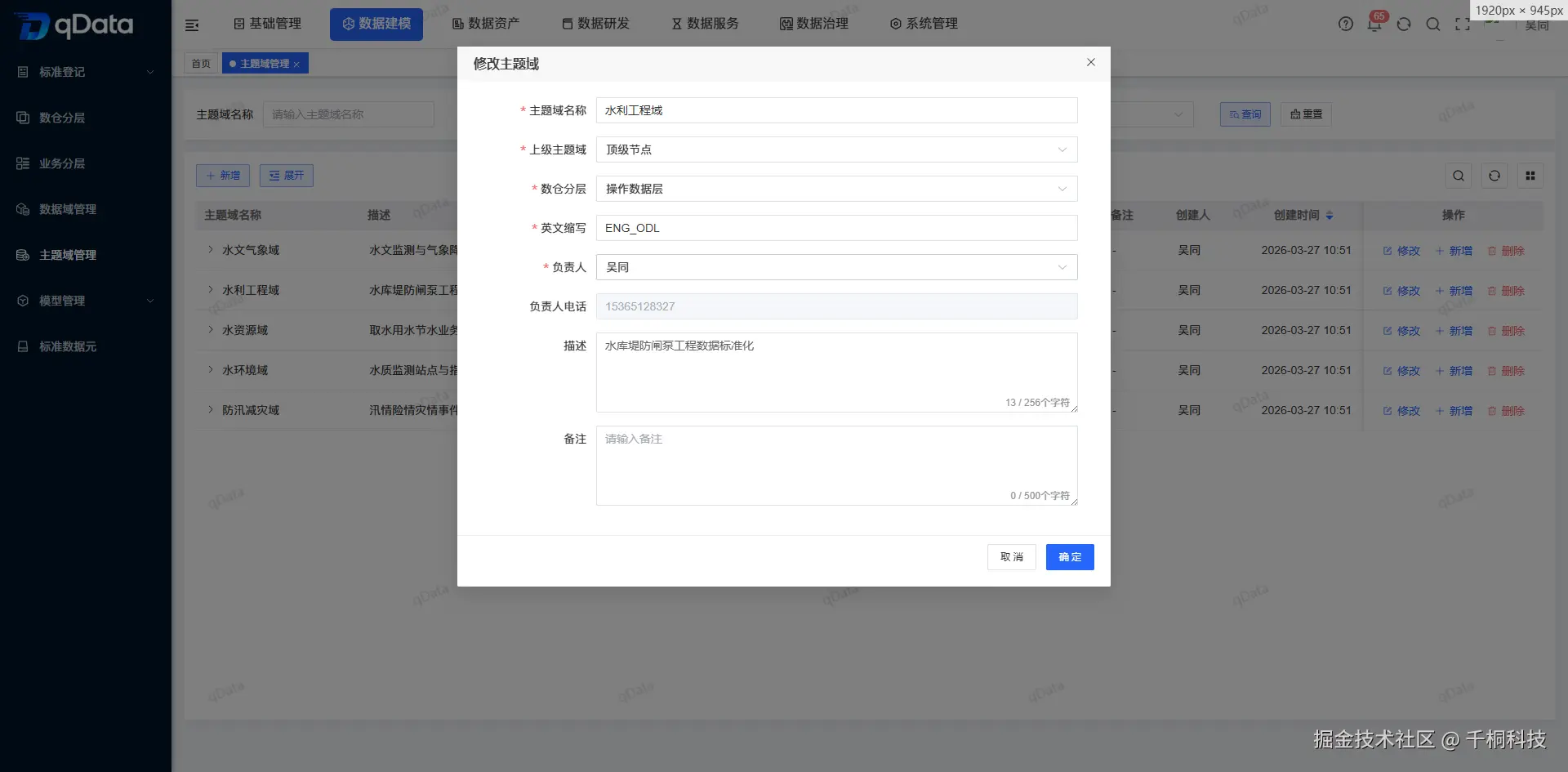
Task: Open the 上级主题域 dropdown showing 顶级节点
Action: (836, 149)
